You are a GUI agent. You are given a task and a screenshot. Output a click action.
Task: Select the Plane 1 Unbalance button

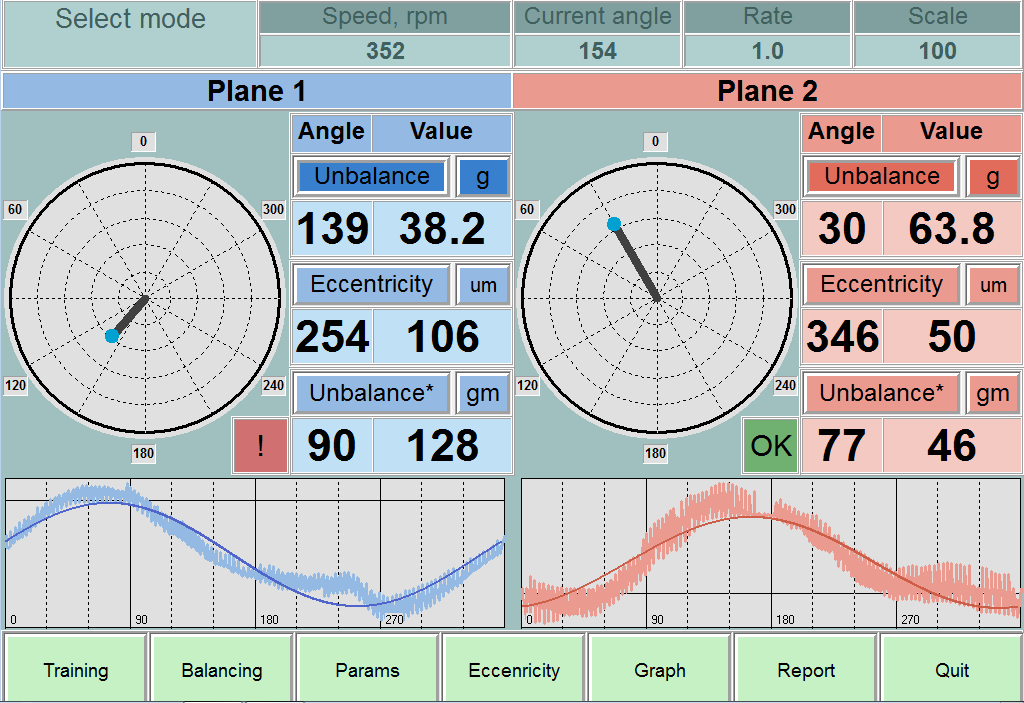pos(372,177)
